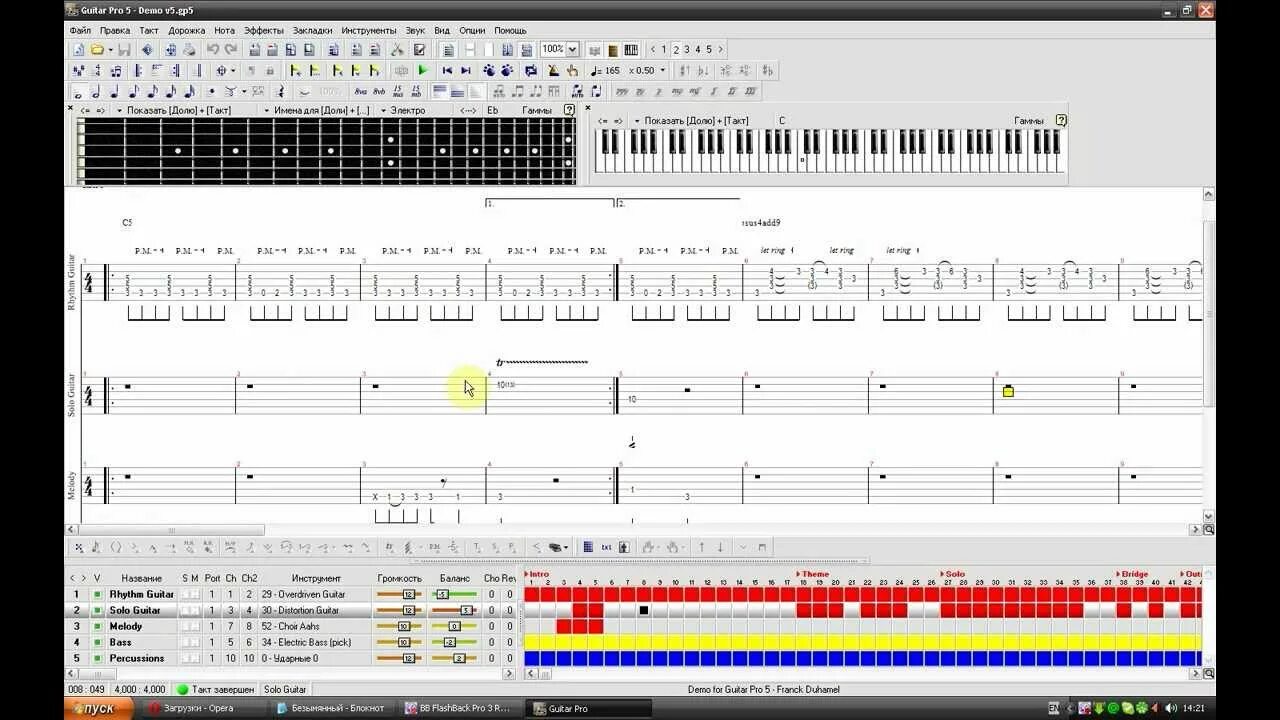Click the open file folder icon
Viewport: 1280px width, 720px height.
[97, 49]
